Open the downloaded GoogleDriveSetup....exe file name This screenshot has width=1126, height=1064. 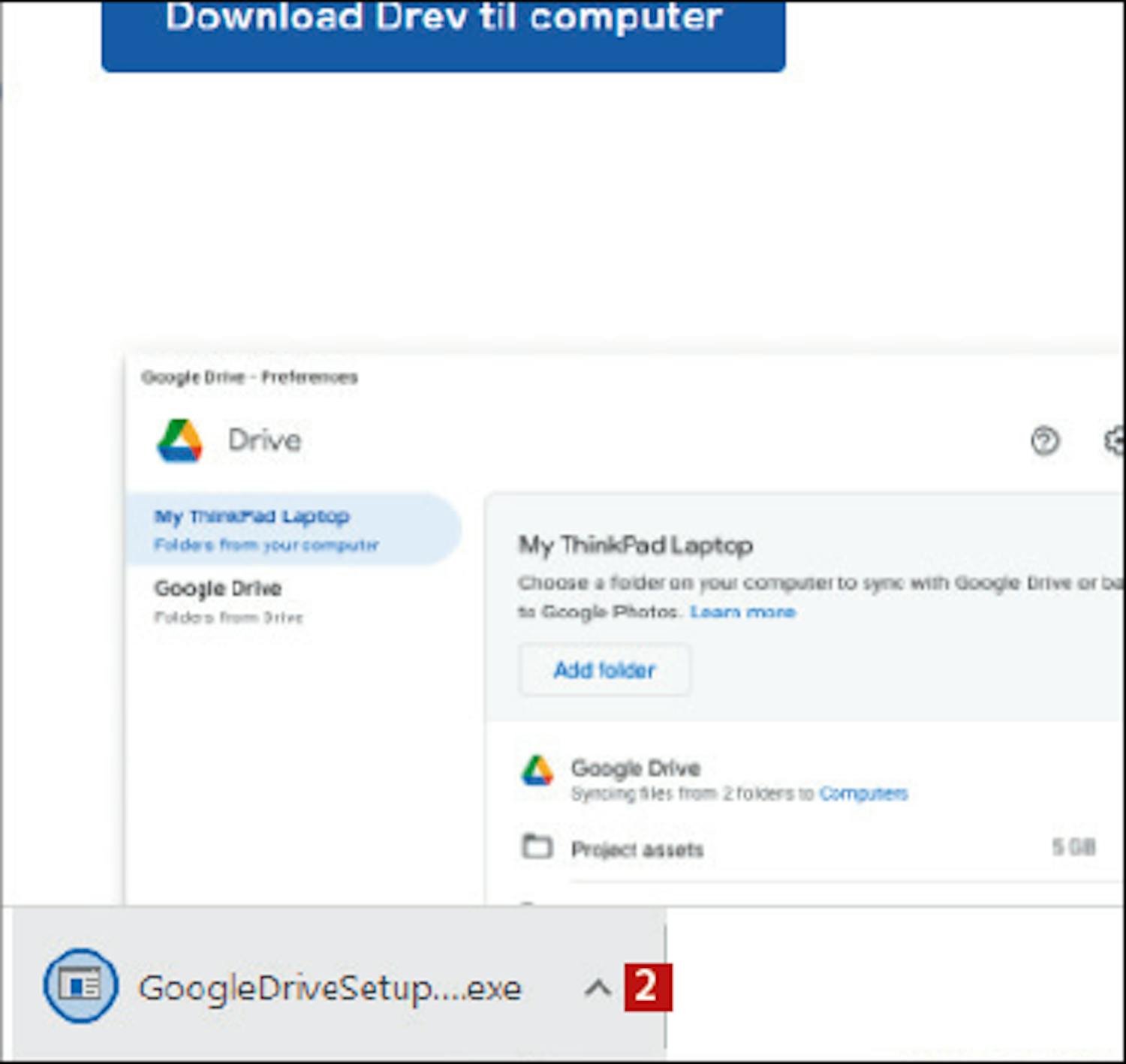(330, 988)
